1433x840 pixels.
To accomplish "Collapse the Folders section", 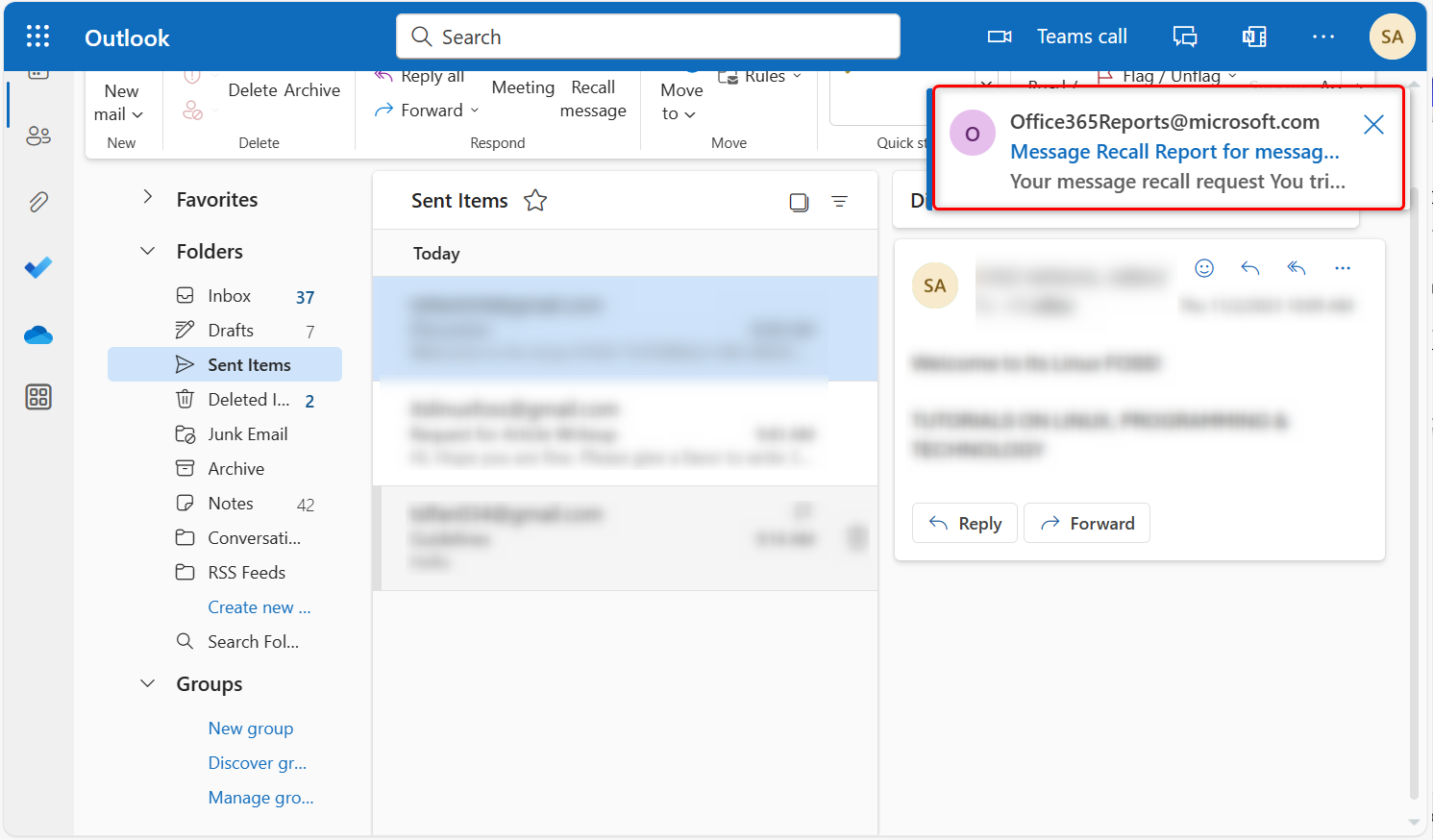I will (147, 251).
